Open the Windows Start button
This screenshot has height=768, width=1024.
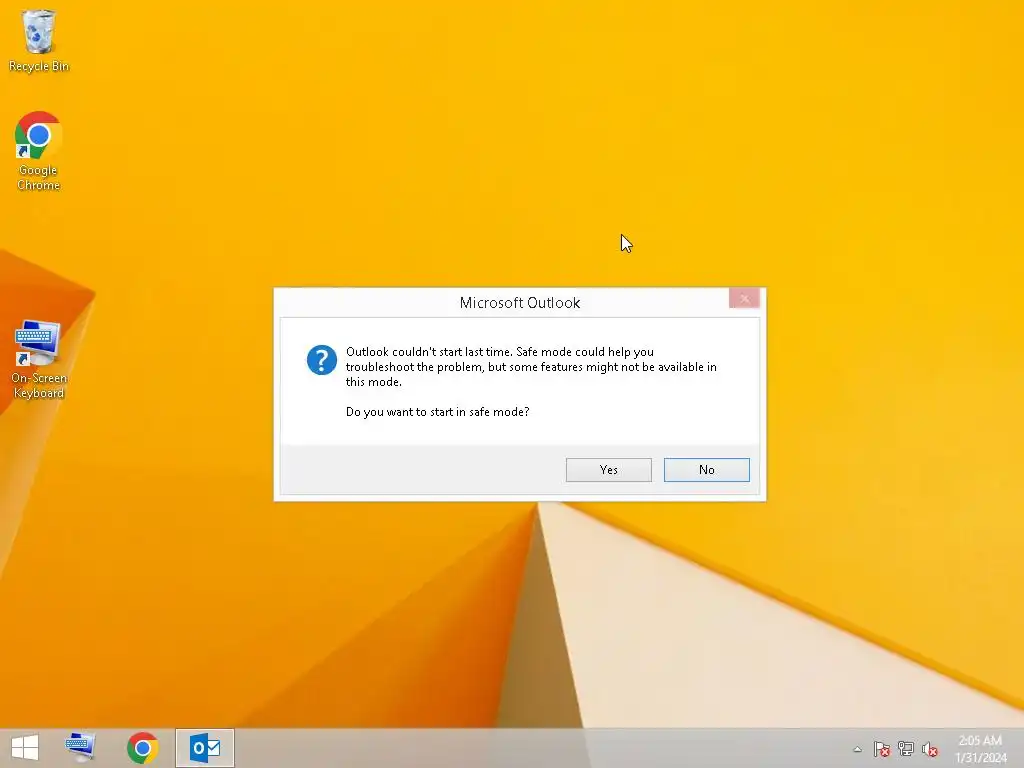(x=25, y=748)
